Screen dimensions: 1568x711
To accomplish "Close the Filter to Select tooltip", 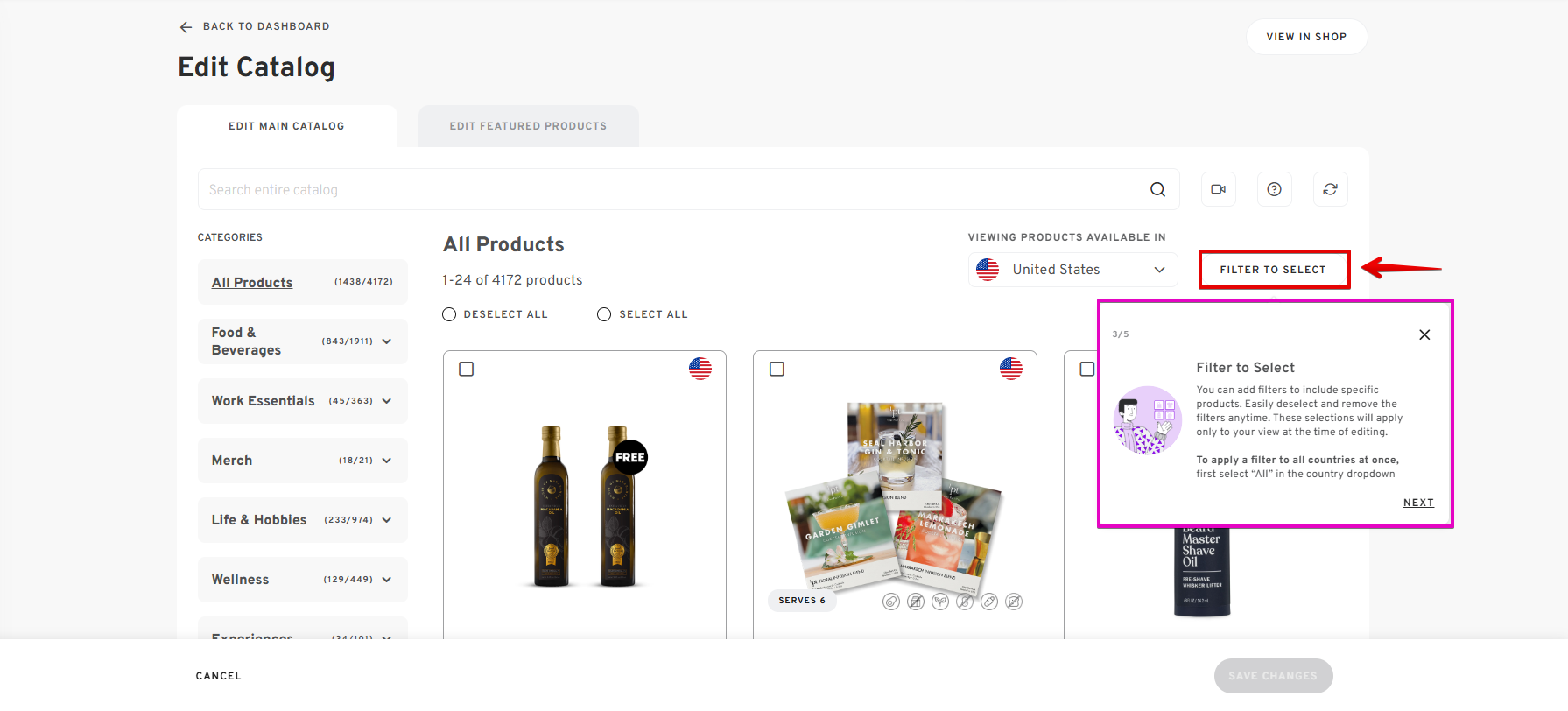I will pos(1424,334).
